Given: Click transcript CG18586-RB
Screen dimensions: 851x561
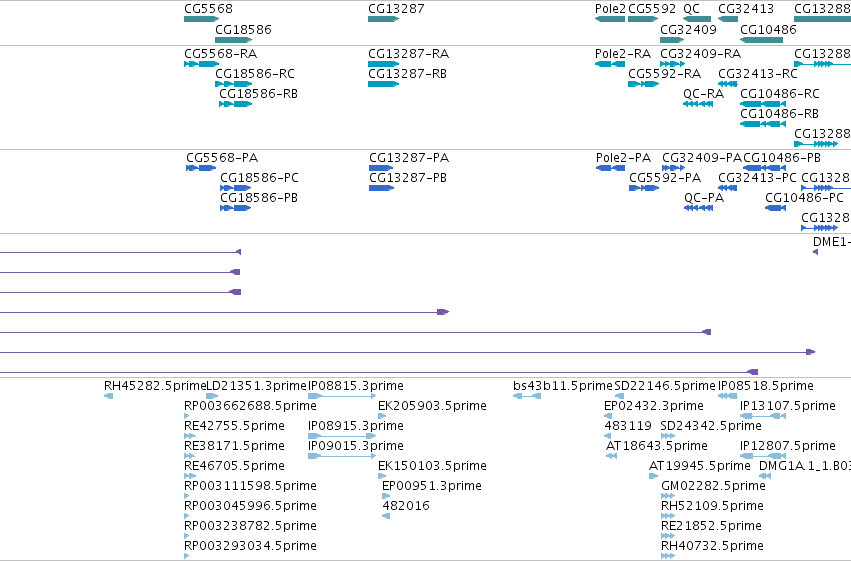Looking at the screenshot, I should [236, 104].
